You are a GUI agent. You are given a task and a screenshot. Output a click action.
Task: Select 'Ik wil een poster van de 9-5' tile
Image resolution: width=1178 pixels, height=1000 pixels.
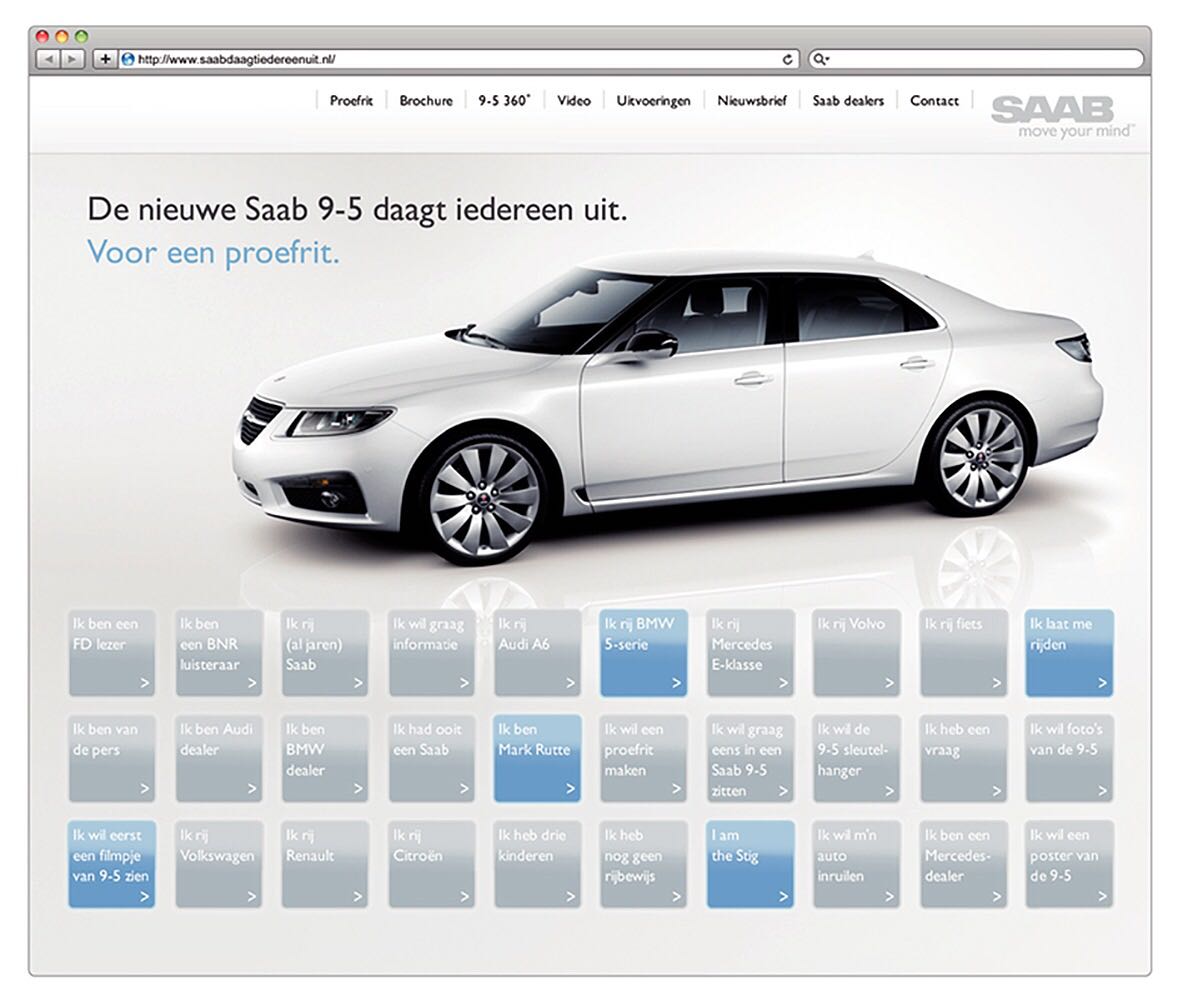1069,864
